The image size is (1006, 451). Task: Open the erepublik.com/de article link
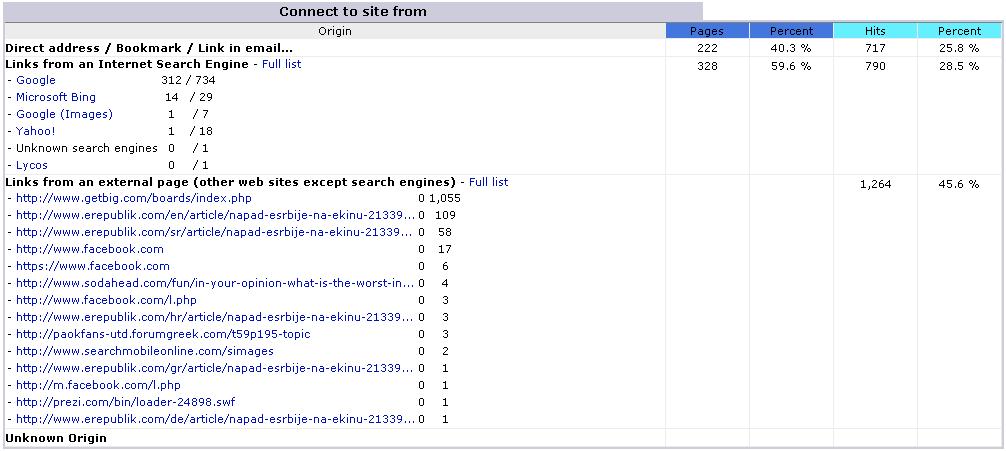[215, 420]
